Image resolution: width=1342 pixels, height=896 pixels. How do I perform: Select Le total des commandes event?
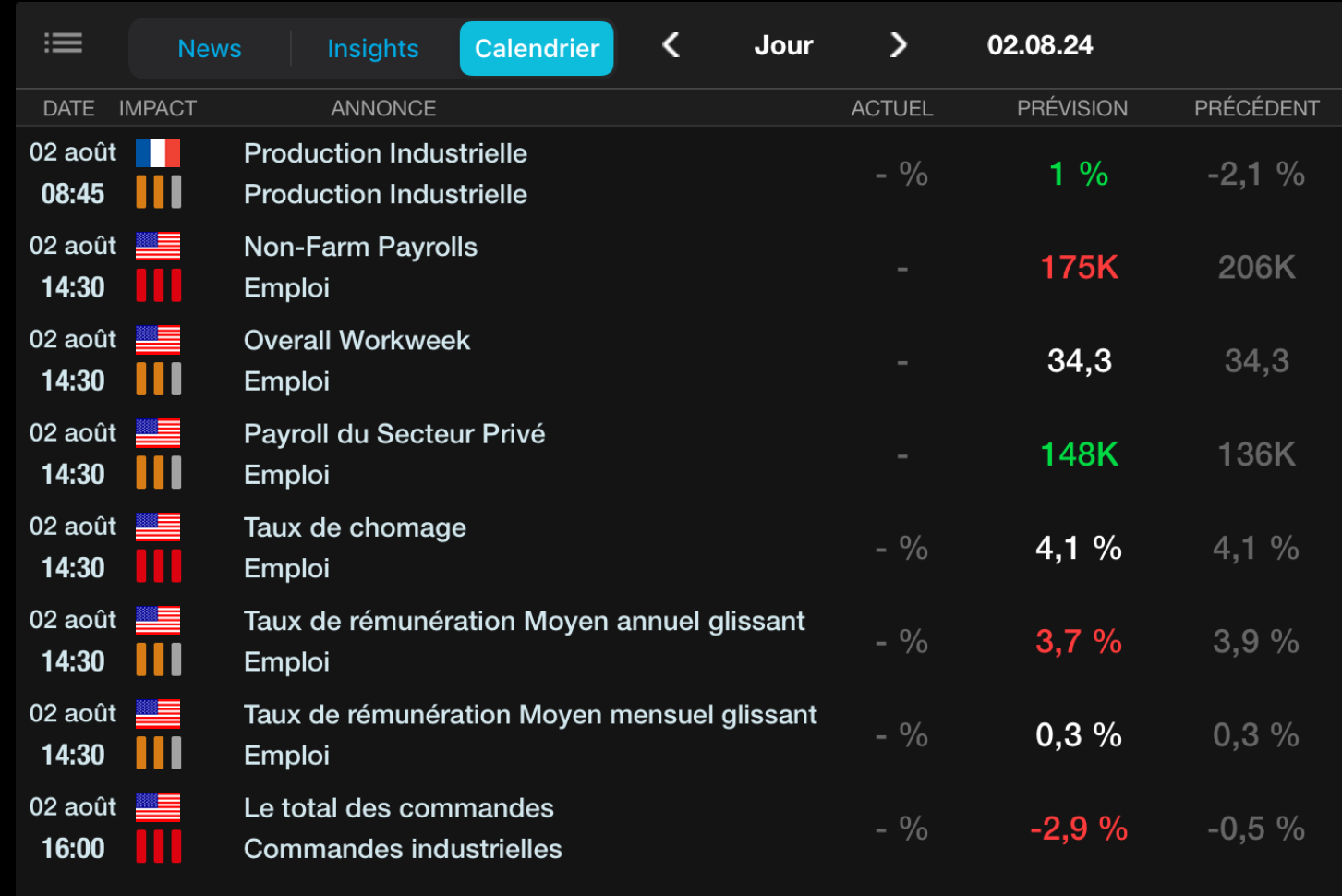click(x=398, y=808)
